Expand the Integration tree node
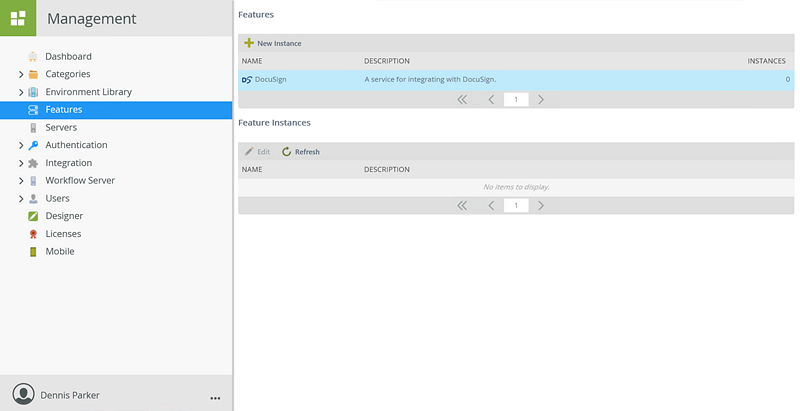Viewport: 800px width, 411px height. click(21, 163)
